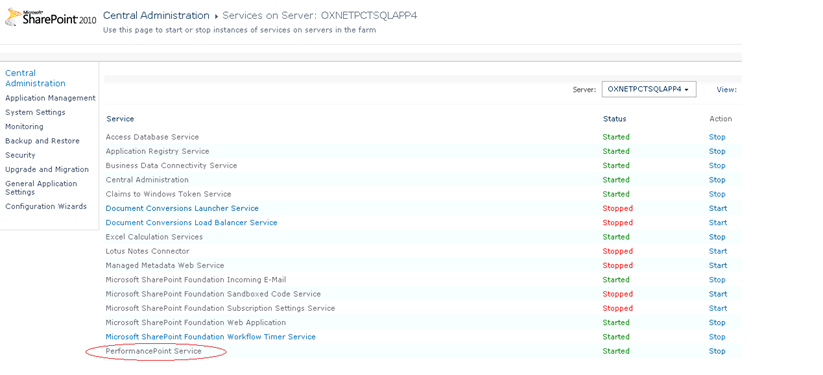Click Started status of PerformancePoint Service
The image size is (823, 375).
pos(616,351)
